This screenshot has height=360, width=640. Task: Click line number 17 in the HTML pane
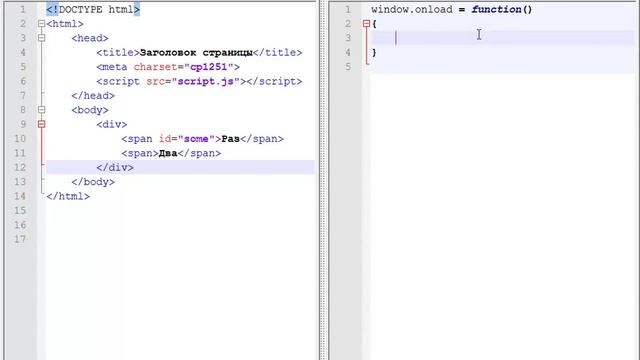20,239
